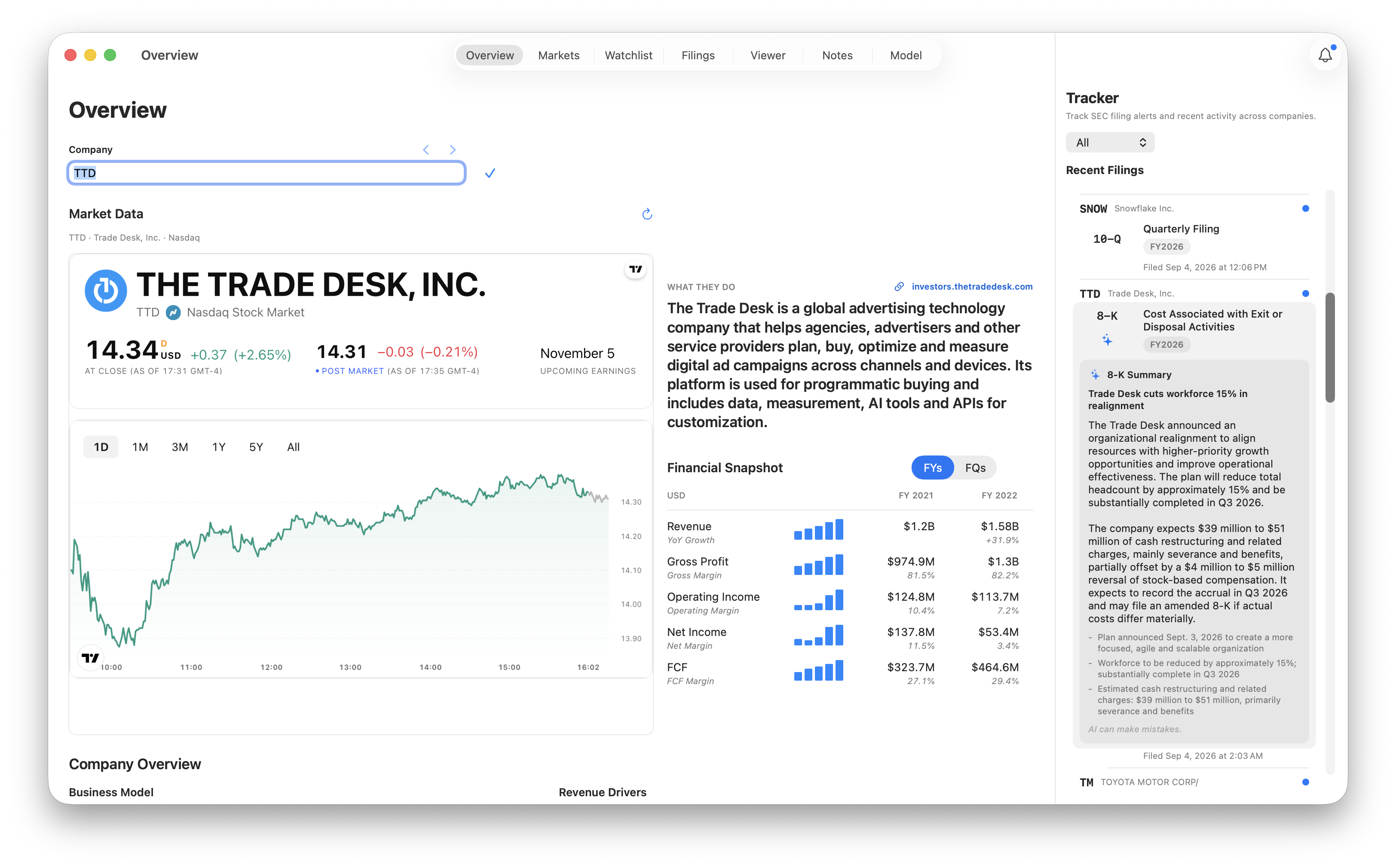Select 1D chart range
This screenshot has width=1396, height=868.
(x=101, y=447)
